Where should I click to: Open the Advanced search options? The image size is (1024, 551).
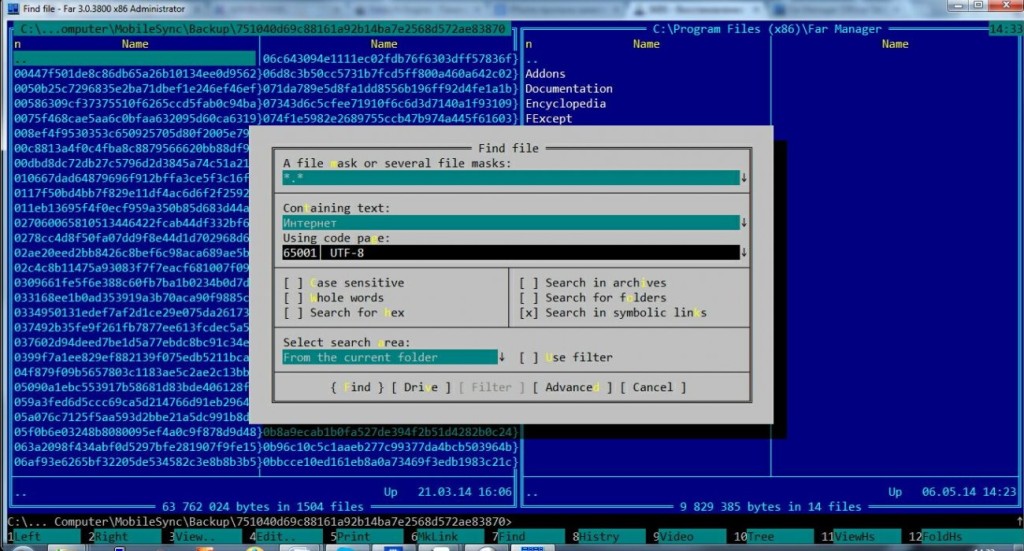[x=570, y=387]
